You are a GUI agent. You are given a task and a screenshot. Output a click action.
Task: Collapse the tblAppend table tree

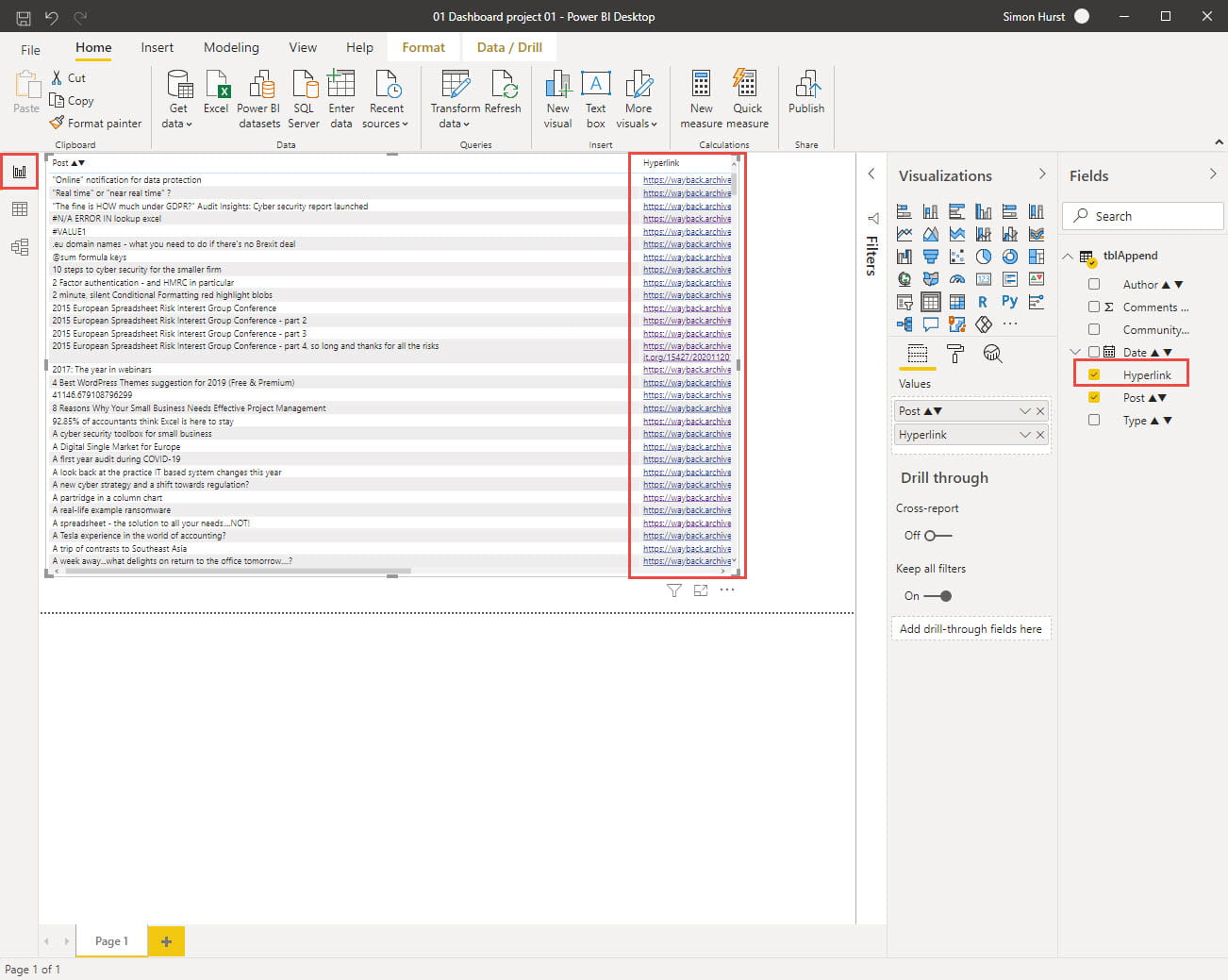[1068, 256]
